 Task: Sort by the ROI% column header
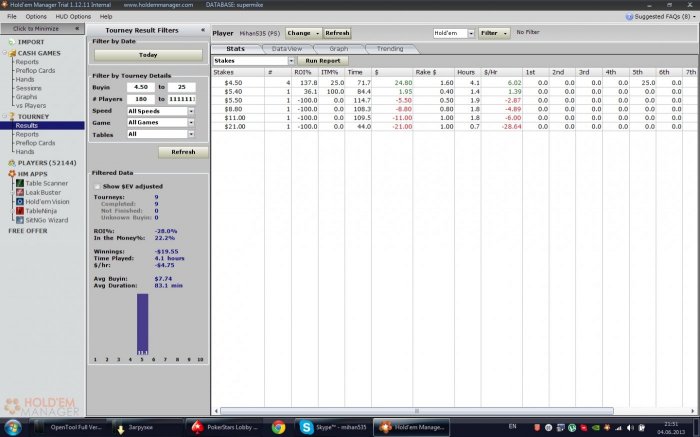304,72
